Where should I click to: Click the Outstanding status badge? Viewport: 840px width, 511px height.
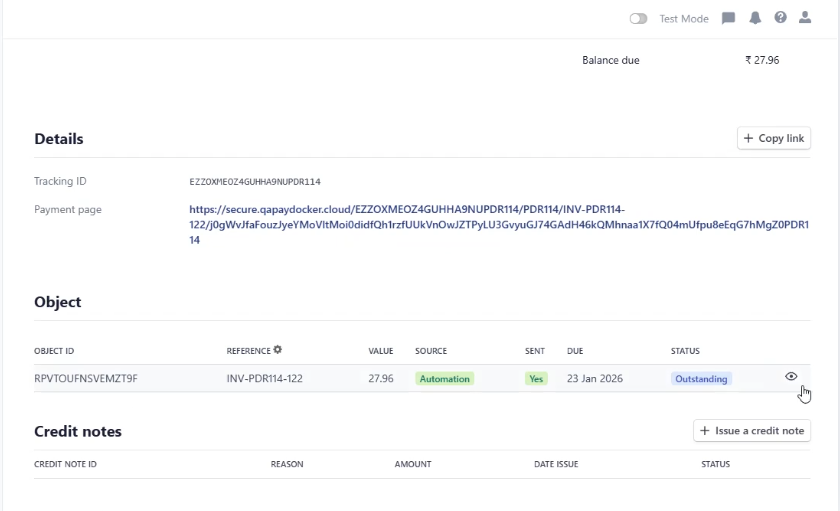pos(701,379)
